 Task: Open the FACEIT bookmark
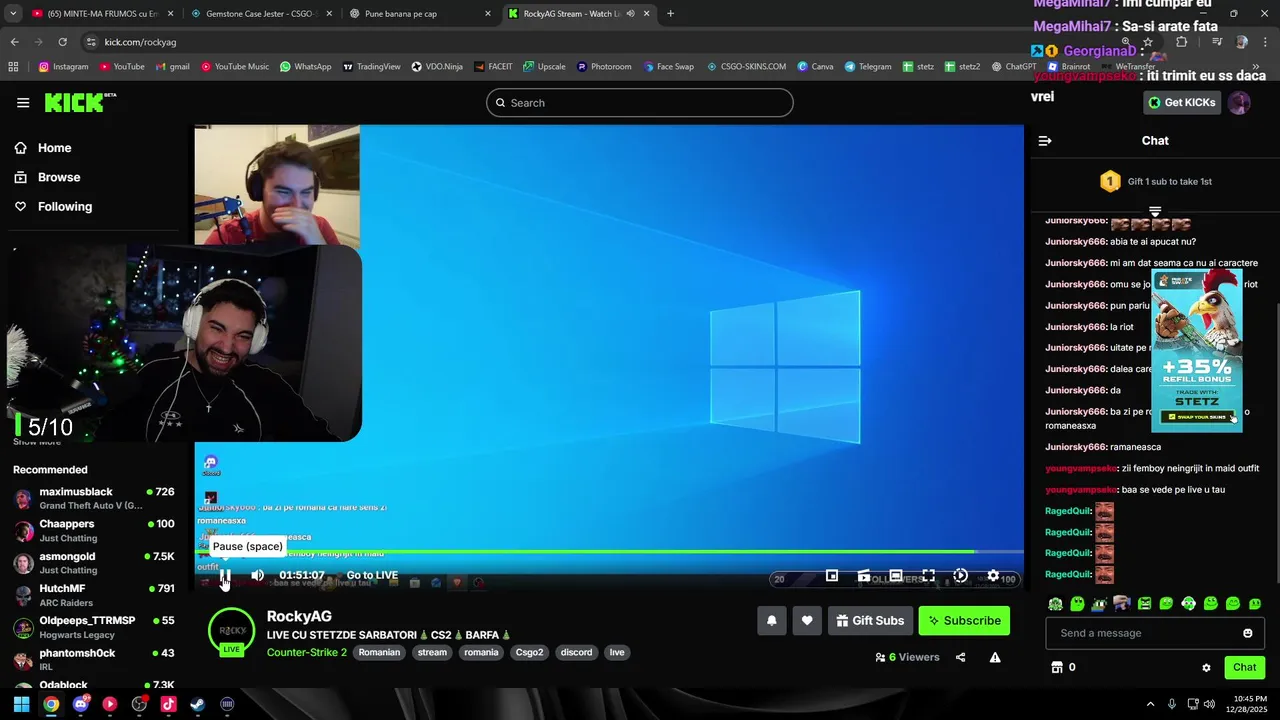493,67
